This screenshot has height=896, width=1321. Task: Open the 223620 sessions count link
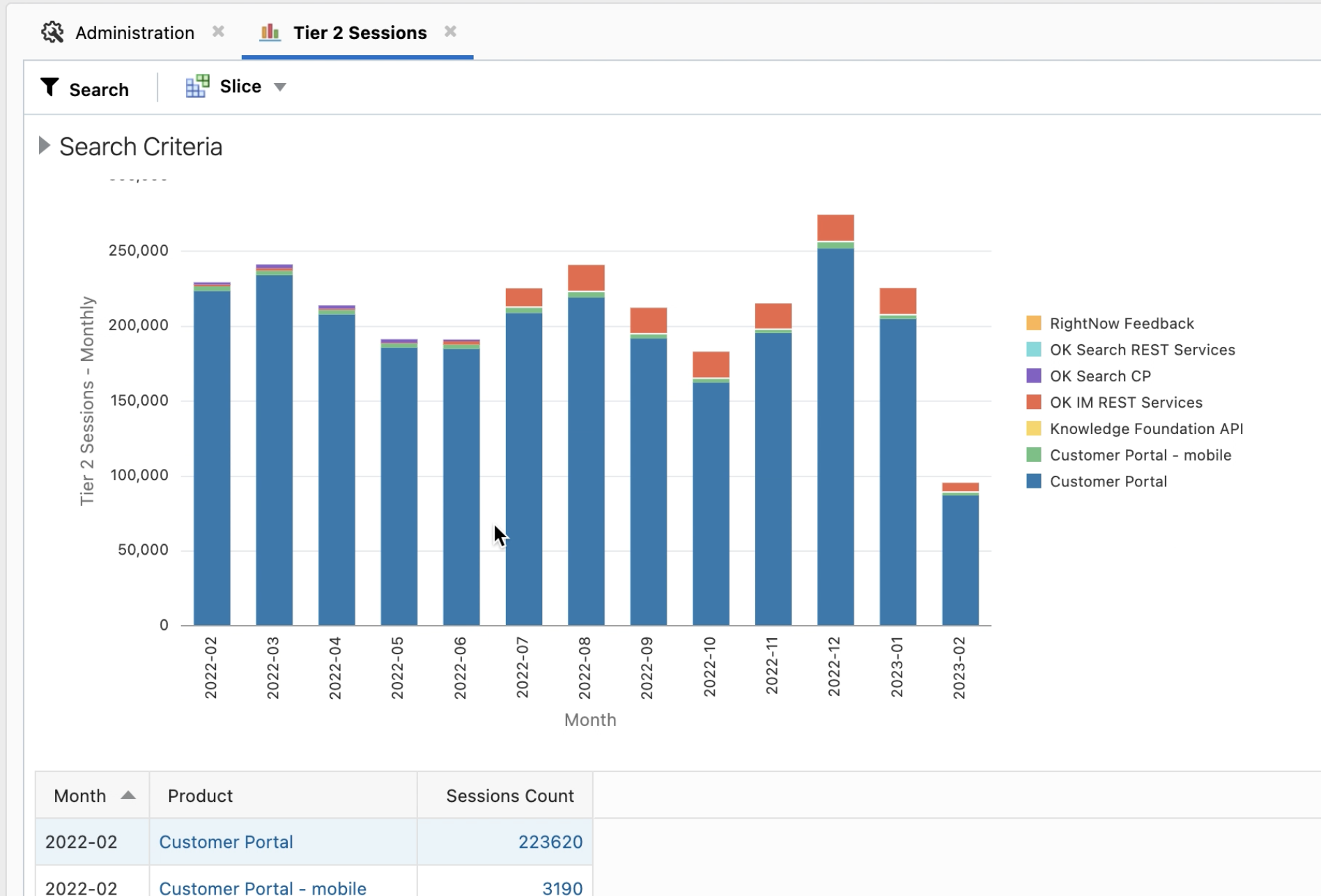pos(550,842)
